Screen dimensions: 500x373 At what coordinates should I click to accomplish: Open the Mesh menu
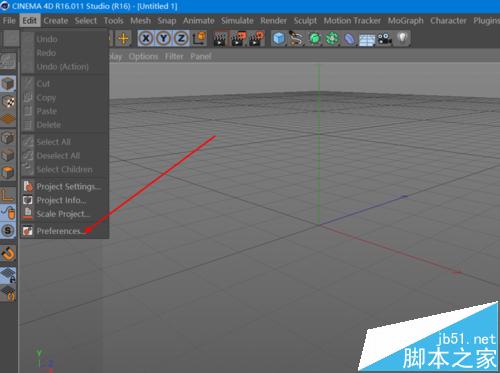140,21
